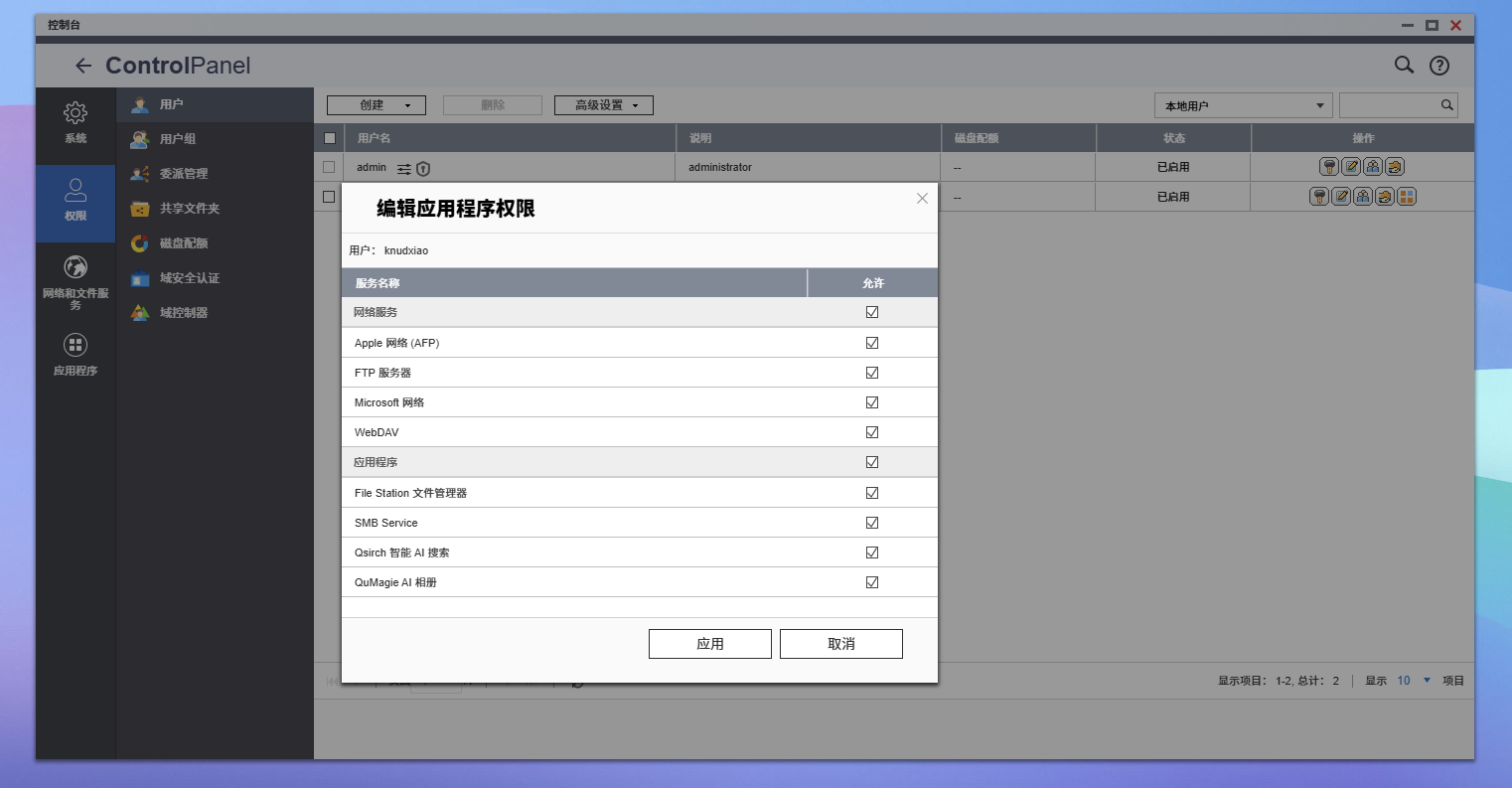1512x788 pixels.
Task: Toggle the 应用程序 group allow checkbox
Action: pos(872,462)
